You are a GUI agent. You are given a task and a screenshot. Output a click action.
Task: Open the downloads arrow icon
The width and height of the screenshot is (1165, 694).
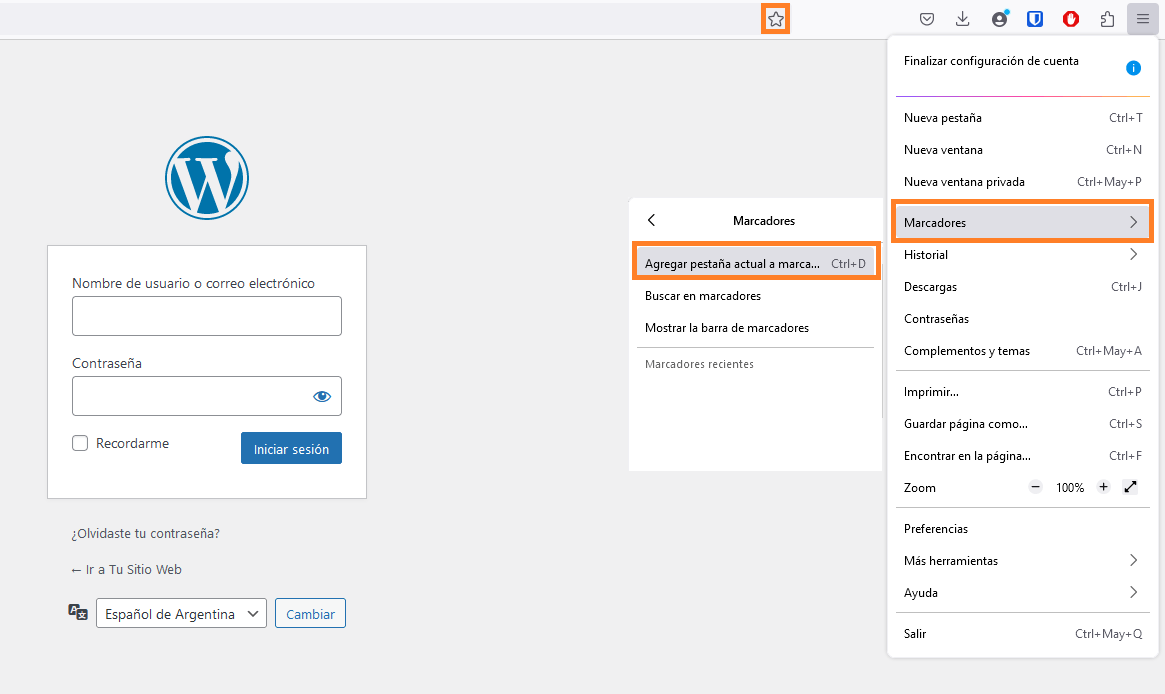point(962,19)
